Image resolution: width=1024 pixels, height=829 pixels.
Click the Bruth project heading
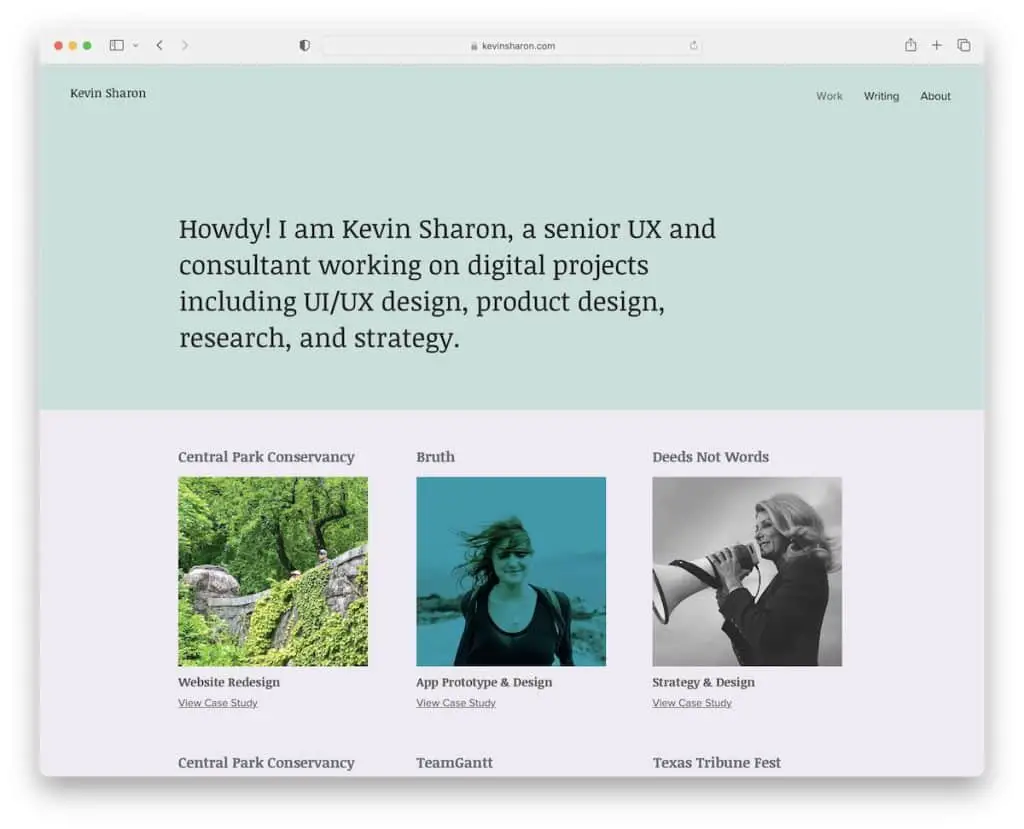[x=436, y=457]
